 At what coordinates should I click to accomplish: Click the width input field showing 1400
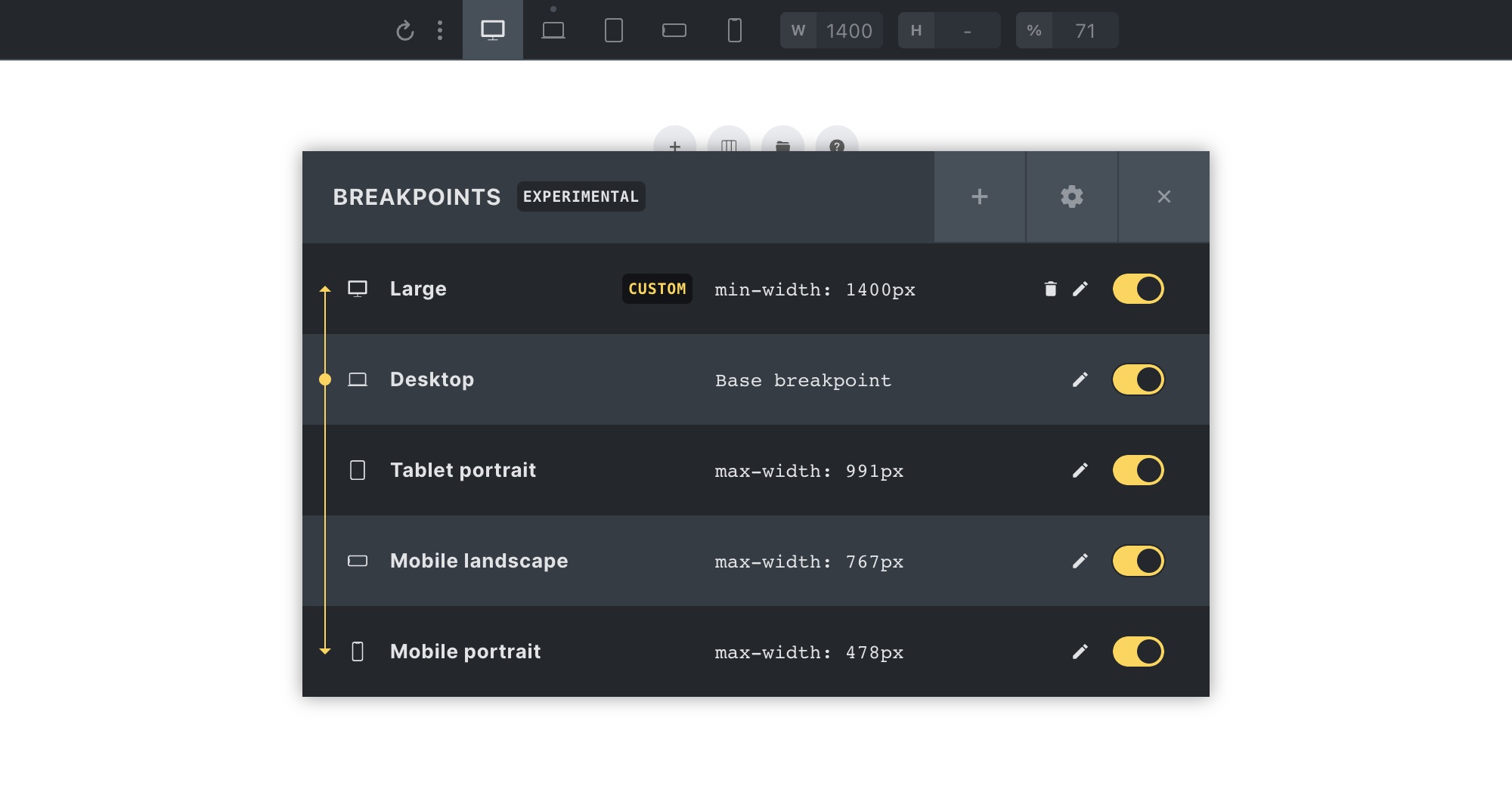pyautogui.click(x=848, y=30)
